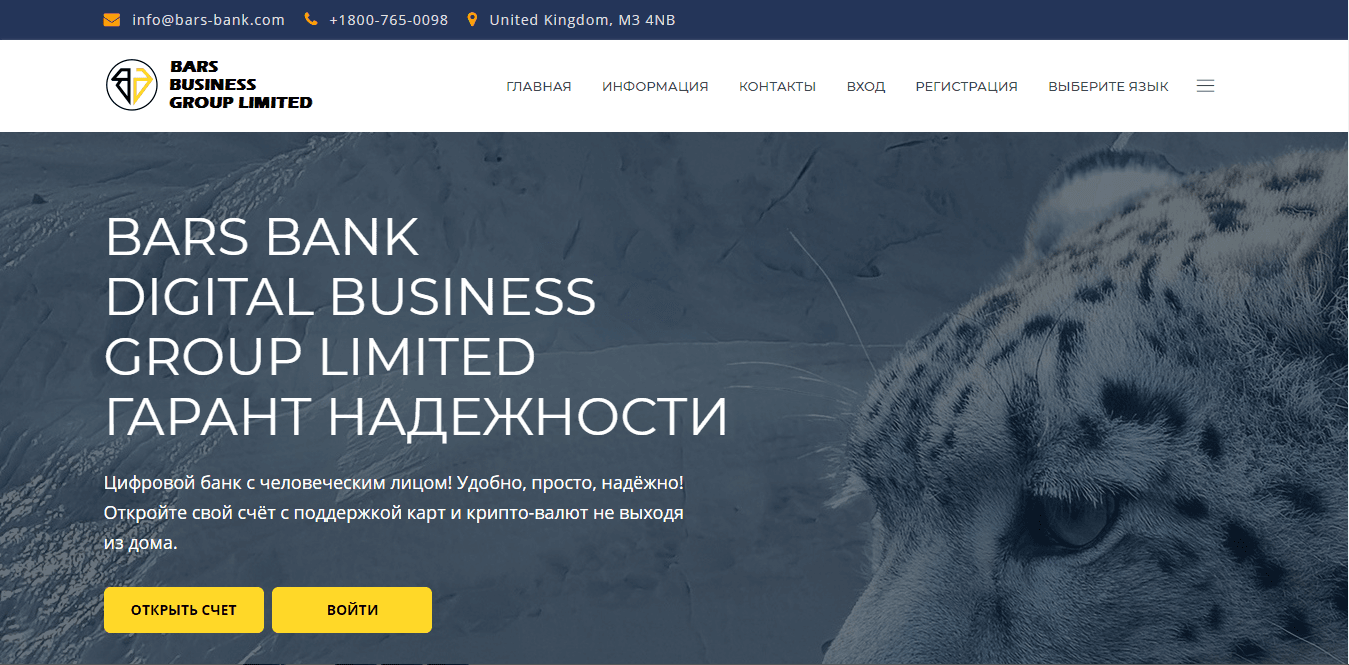Screen dimensions: 1349x665
Task: Open the ГЛАВНАЯ menu item
Action: (539, 86)
